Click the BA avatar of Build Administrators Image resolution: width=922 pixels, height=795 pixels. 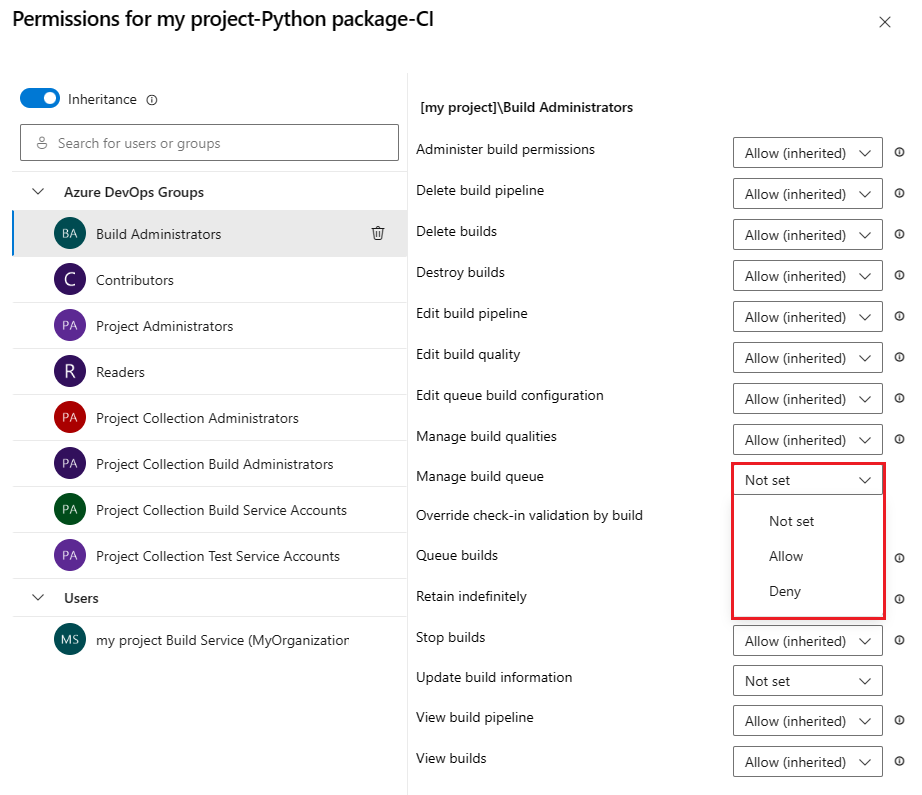[x=70, y=233]
